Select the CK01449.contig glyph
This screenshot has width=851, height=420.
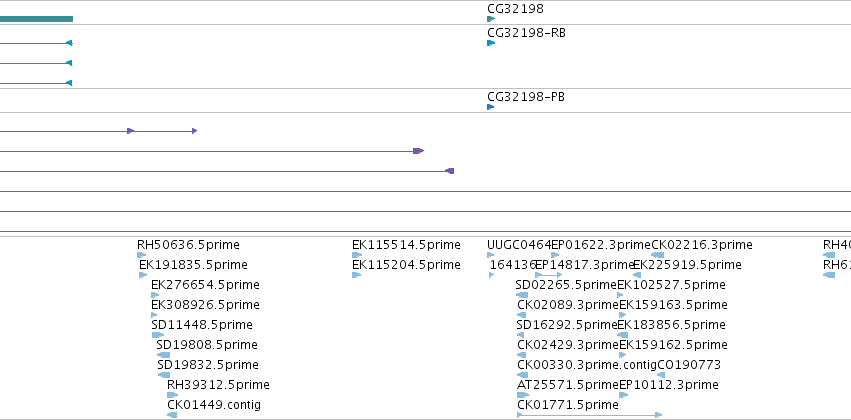tap(172, 415)
